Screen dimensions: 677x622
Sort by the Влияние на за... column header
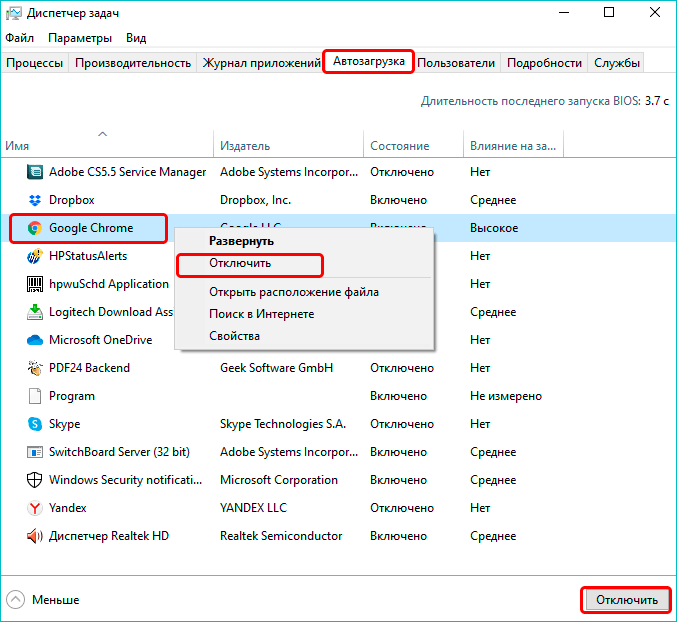point(513,146)
